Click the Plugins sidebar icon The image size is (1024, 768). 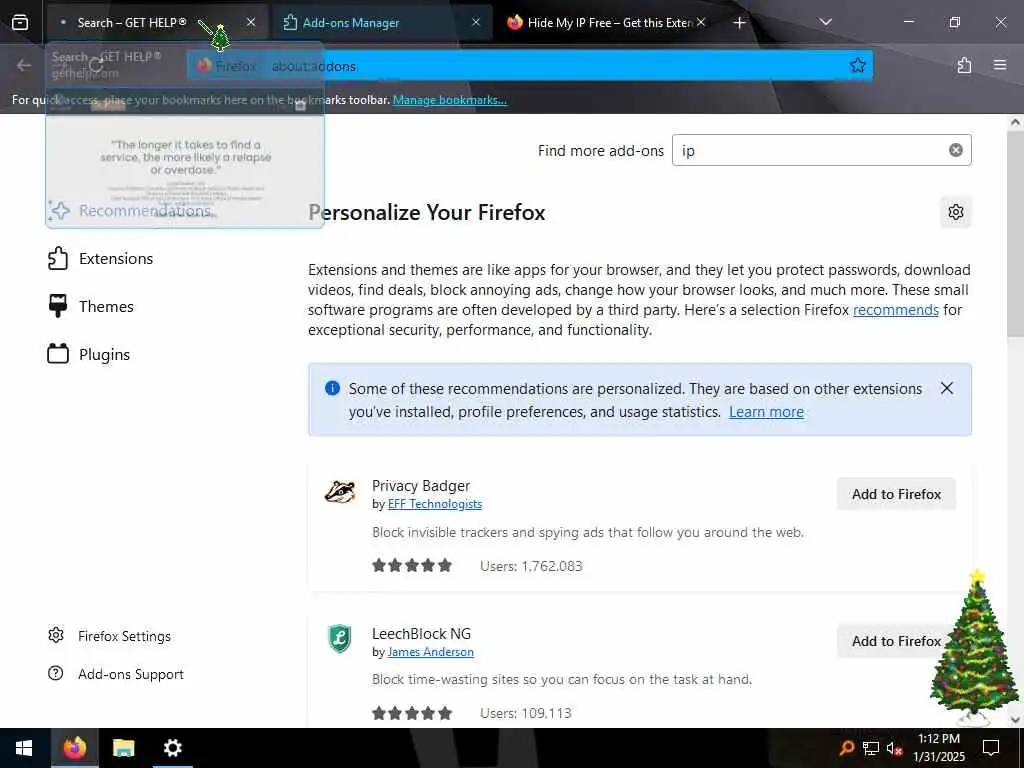pos(57,354)
